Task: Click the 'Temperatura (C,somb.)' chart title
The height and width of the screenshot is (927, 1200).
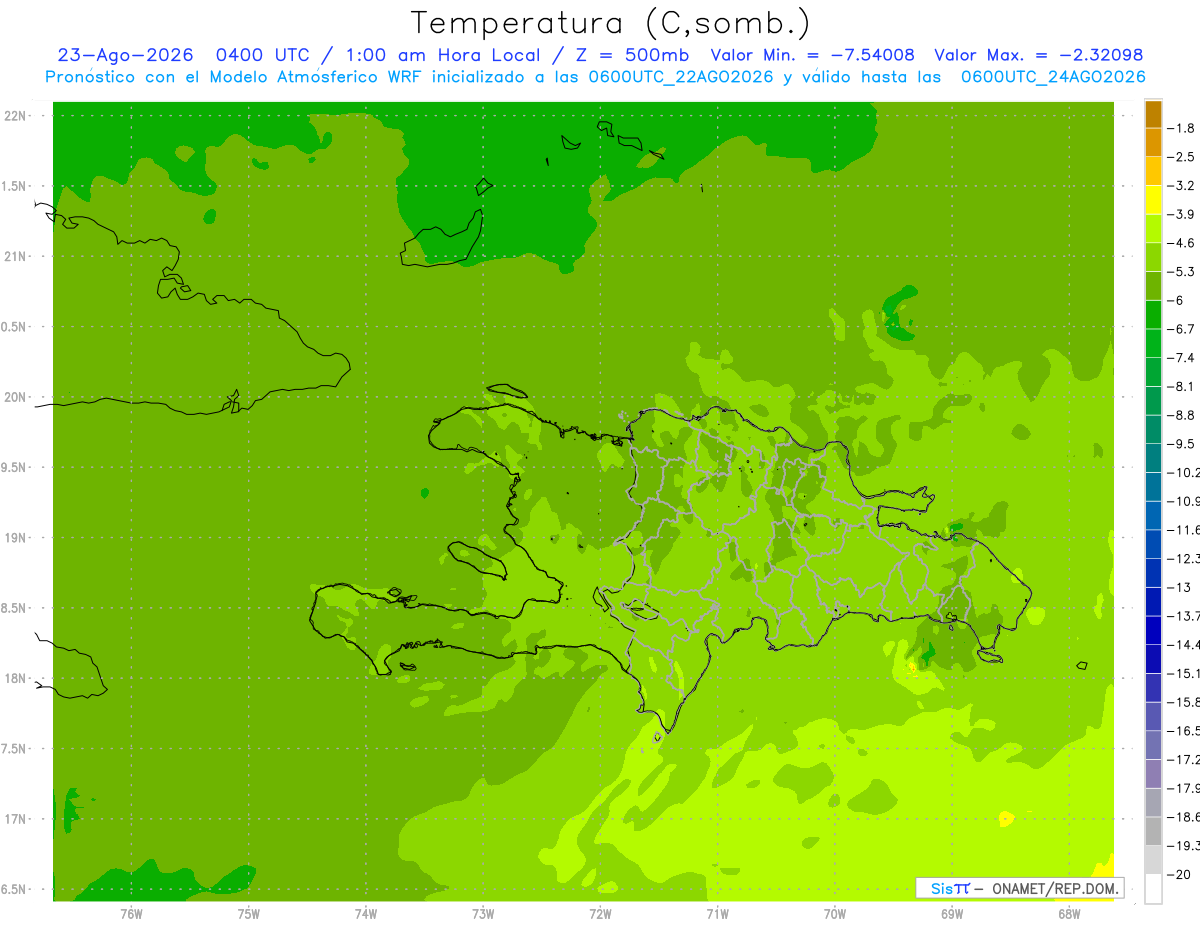Action: pyautogui.click(x=610, y=23)
